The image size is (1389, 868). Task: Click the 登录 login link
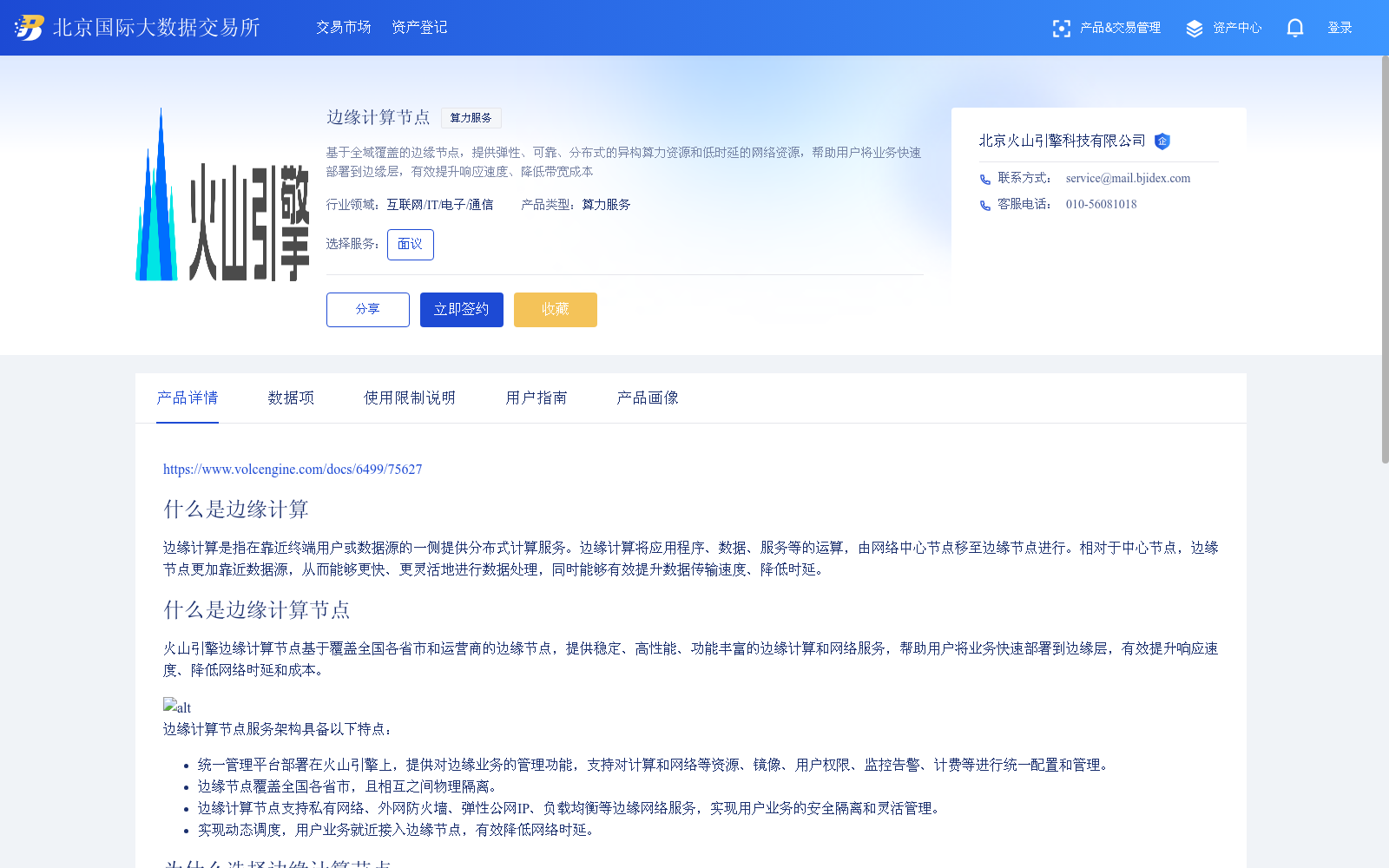tap(1340, 28)
